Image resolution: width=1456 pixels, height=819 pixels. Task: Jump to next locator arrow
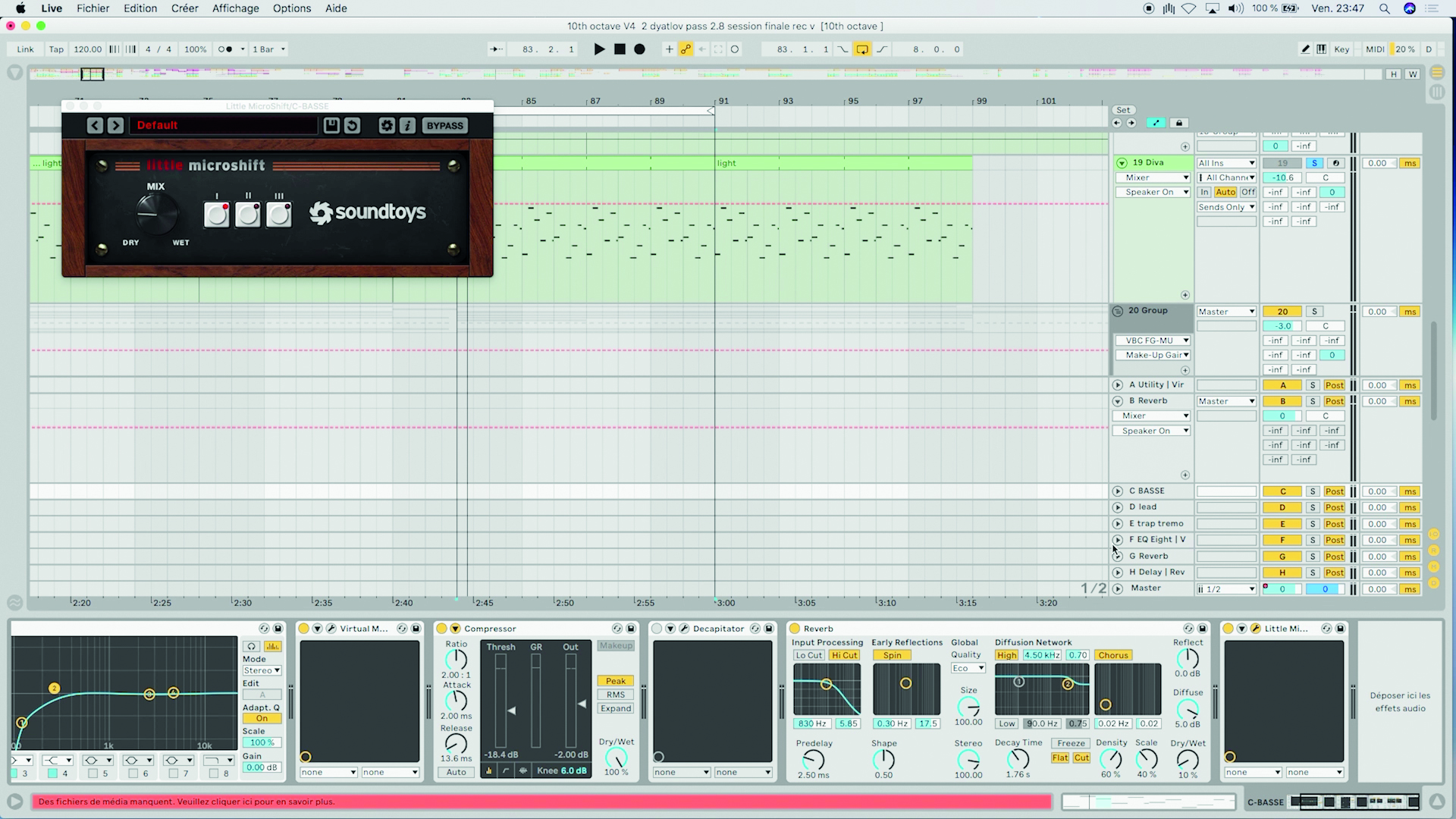click(1131, 123)
